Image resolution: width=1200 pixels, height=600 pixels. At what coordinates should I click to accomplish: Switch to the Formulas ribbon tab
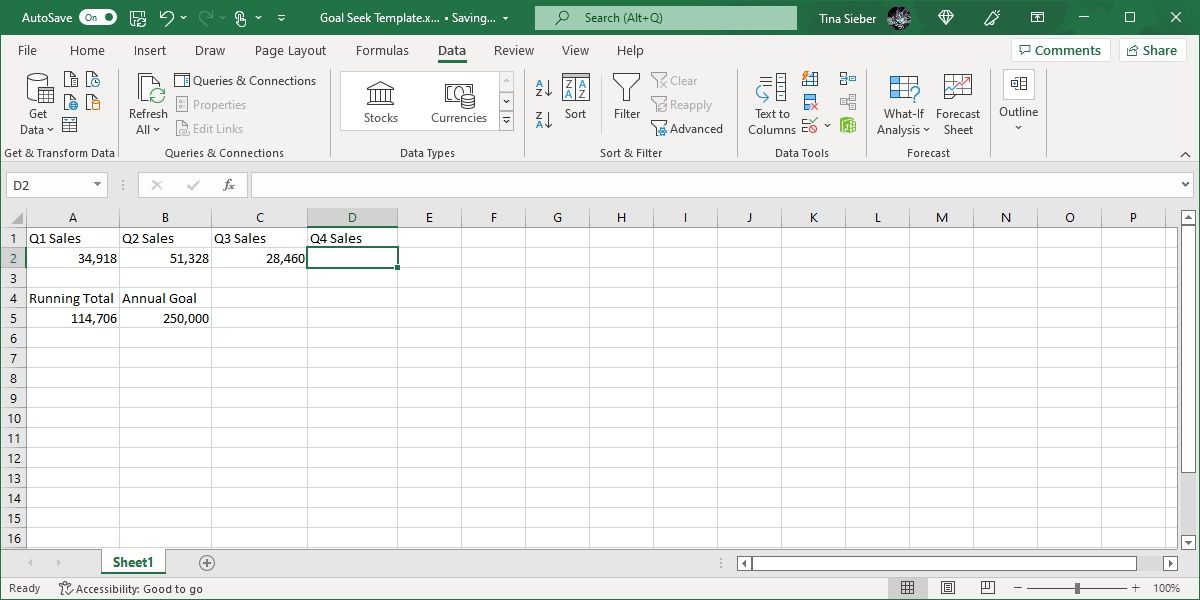[x=382, y=50]
